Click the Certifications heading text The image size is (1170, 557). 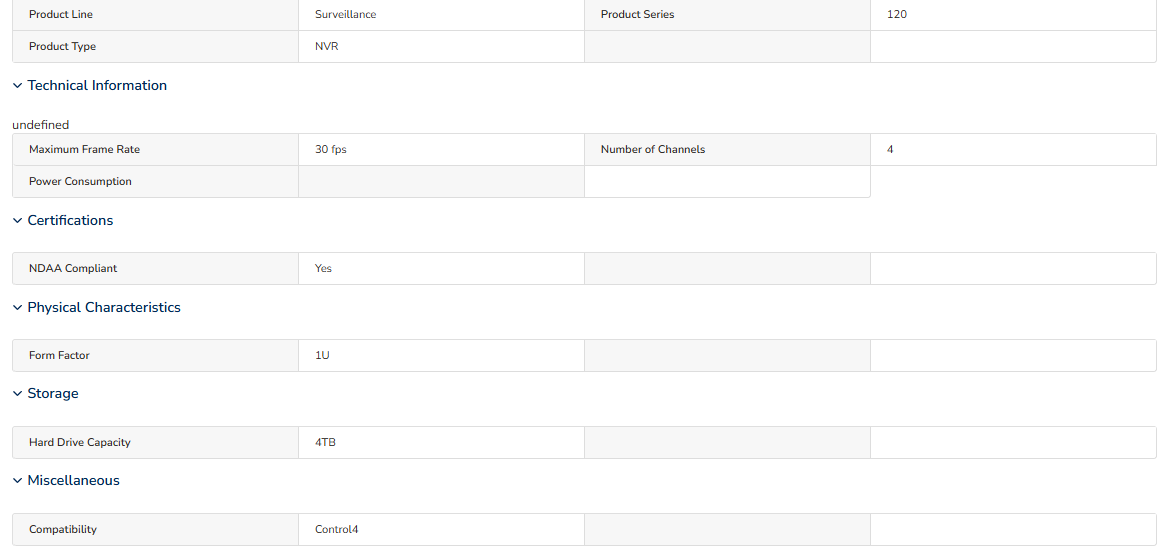(x=70, y=221)
